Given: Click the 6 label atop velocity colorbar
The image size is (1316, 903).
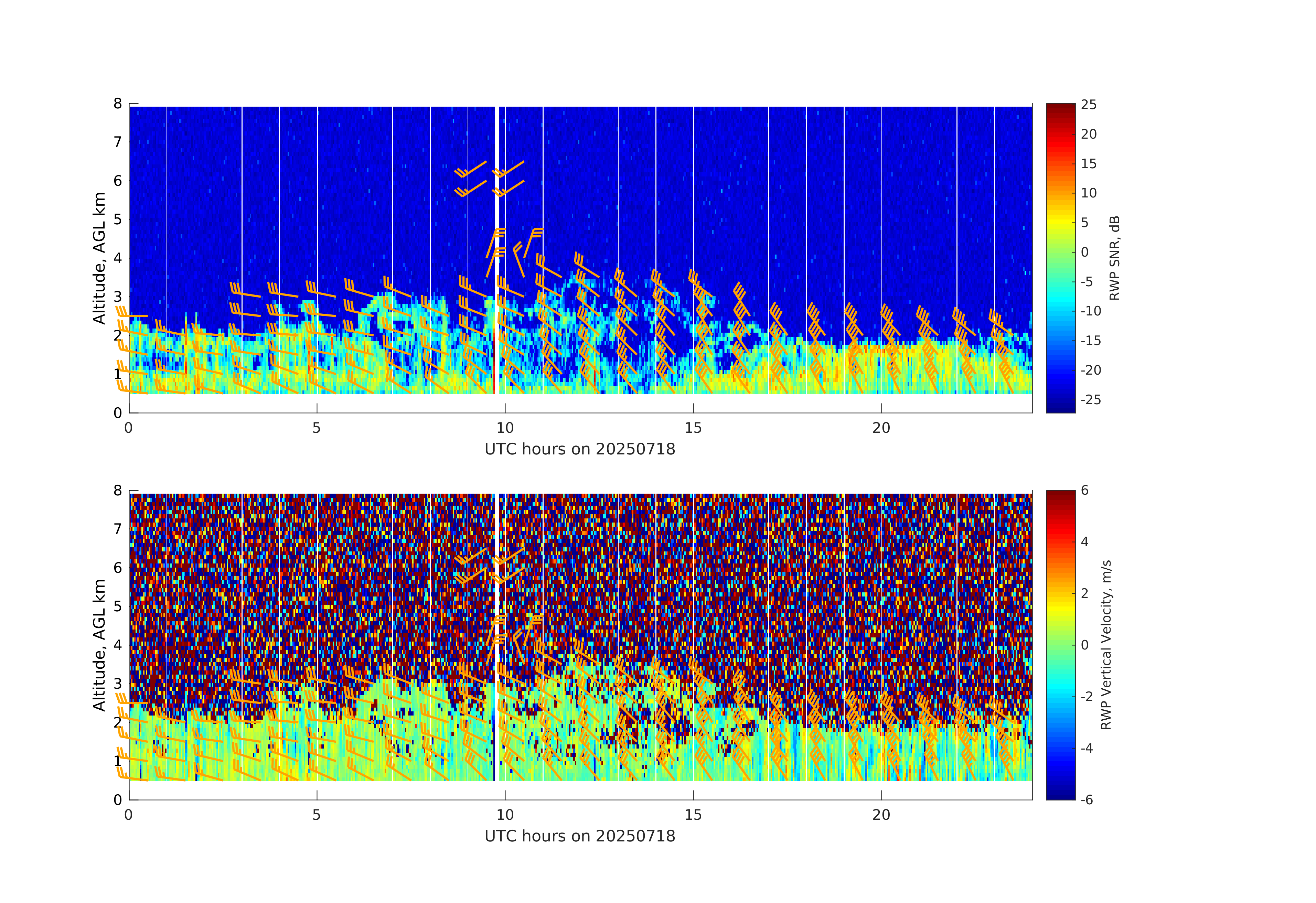Looking at the screenshot, I should 1084,490.
